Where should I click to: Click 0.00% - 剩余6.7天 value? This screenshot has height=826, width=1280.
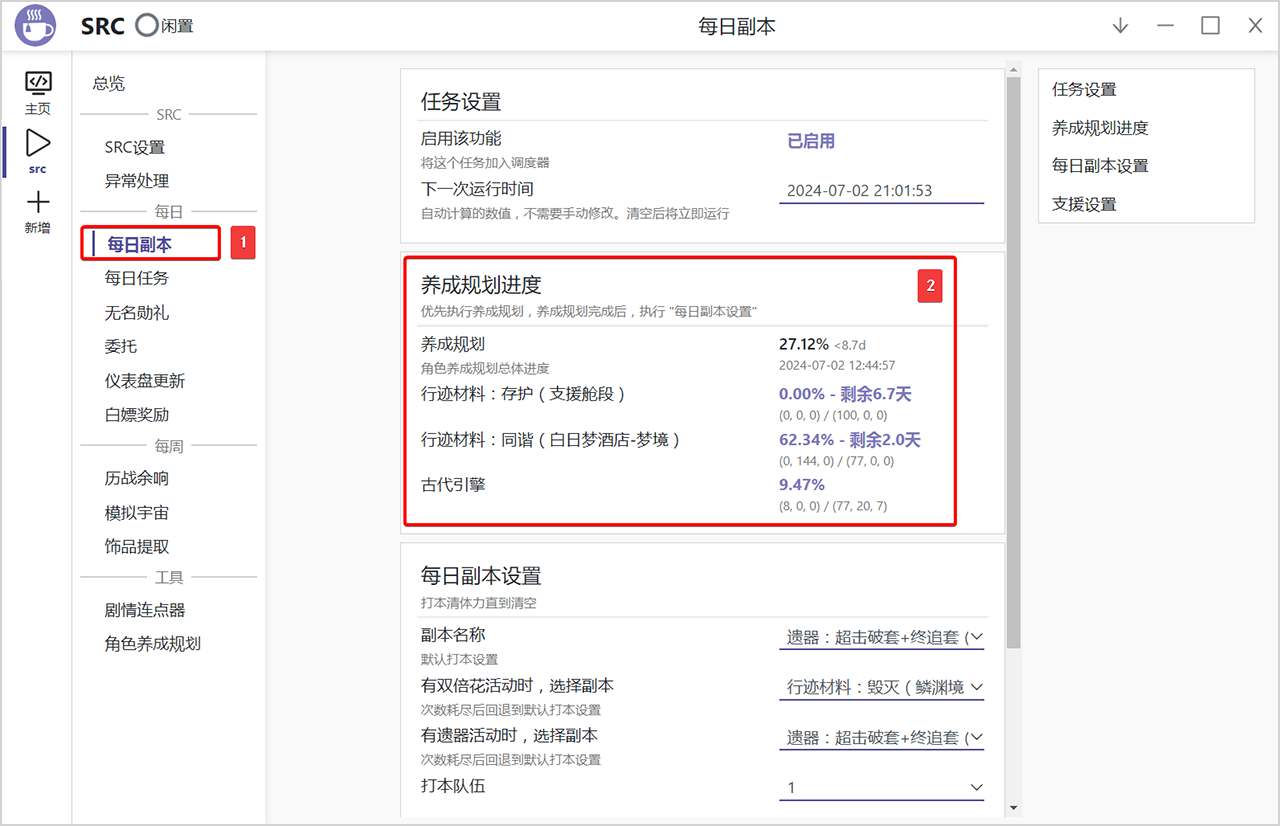[845, 394]
